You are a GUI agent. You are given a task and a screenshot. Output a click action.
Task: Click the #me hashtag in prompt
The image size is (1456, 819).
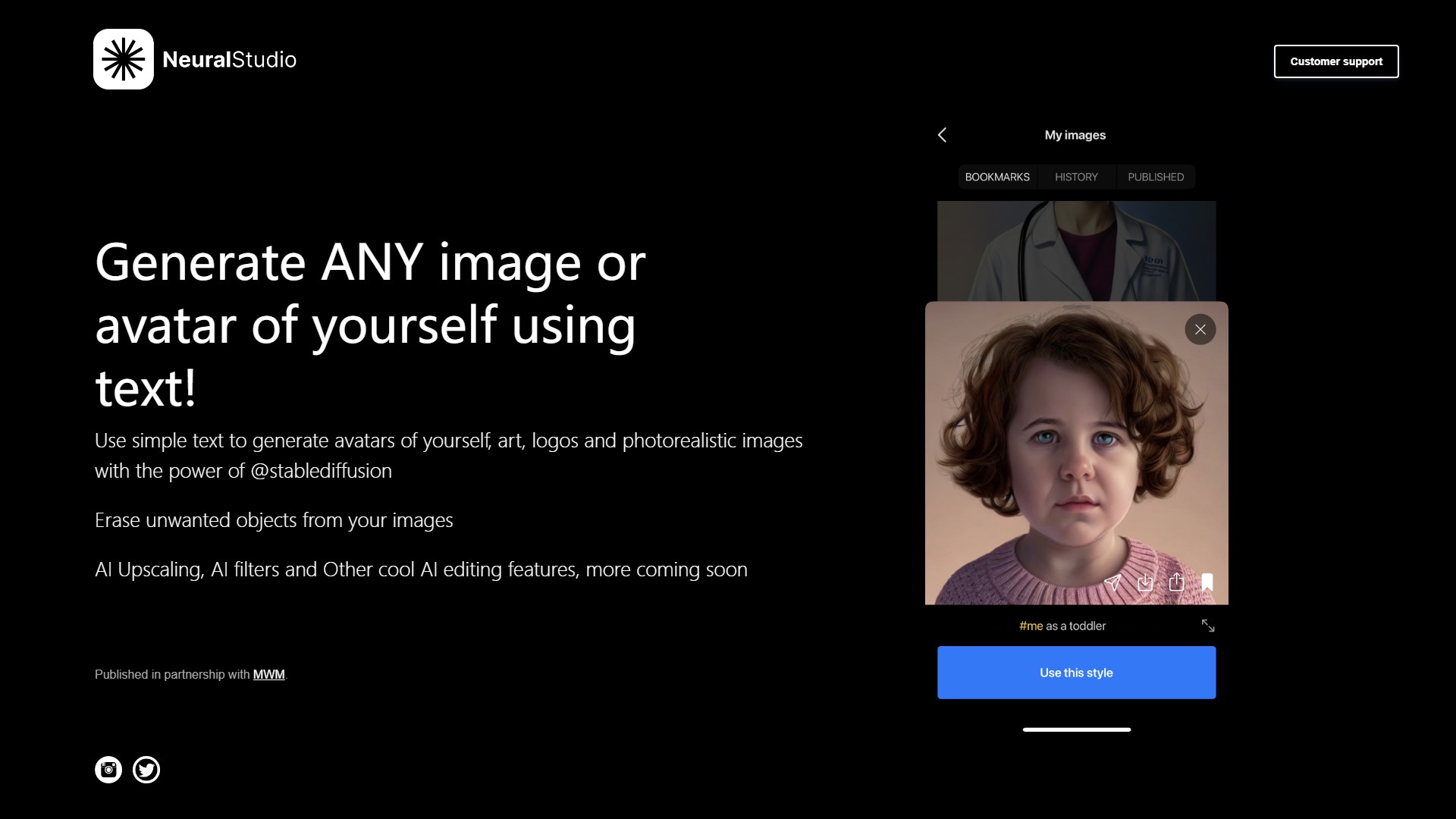(1031, 626)
